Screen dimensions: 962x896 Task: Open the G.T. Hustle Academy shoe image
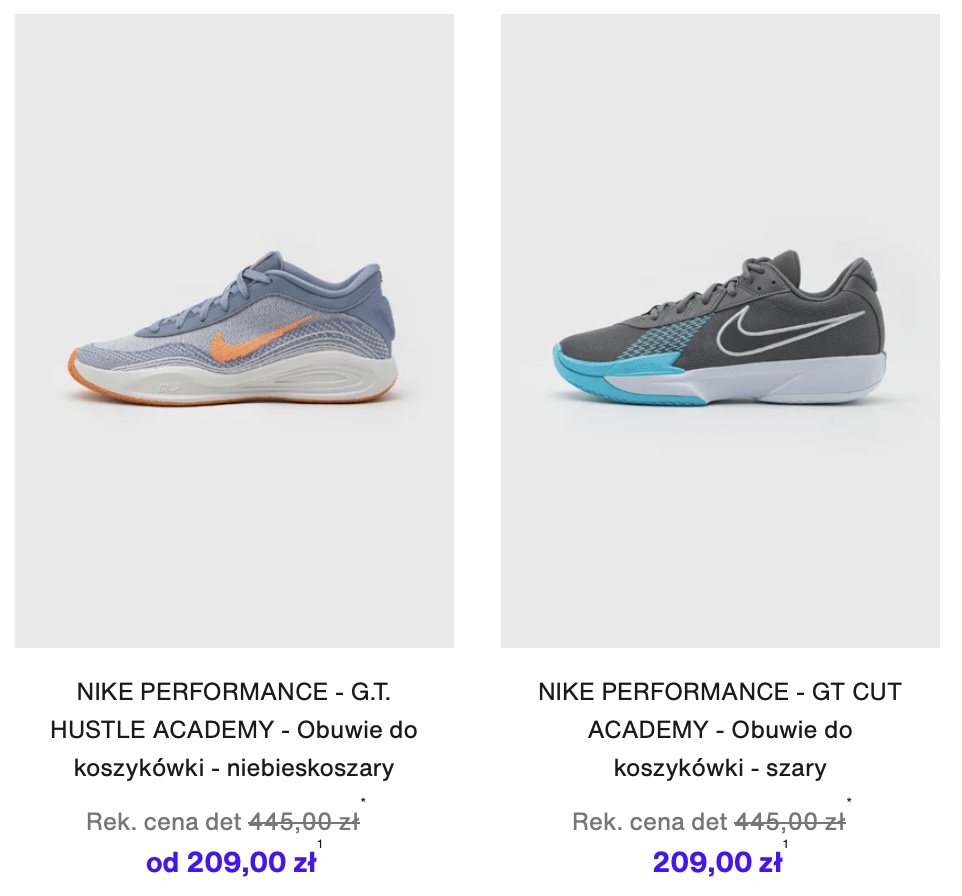(x=234, y=331)
